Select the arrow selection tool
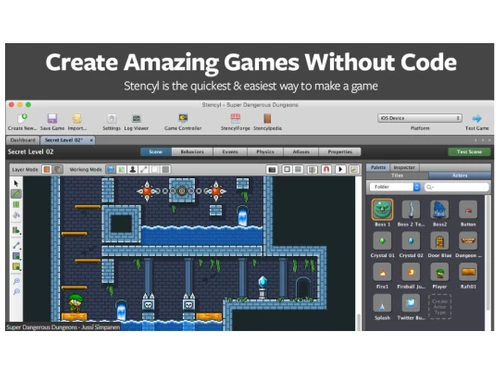Image resolution: width=500 pixels, height=375 pixels. click(16, 183)
